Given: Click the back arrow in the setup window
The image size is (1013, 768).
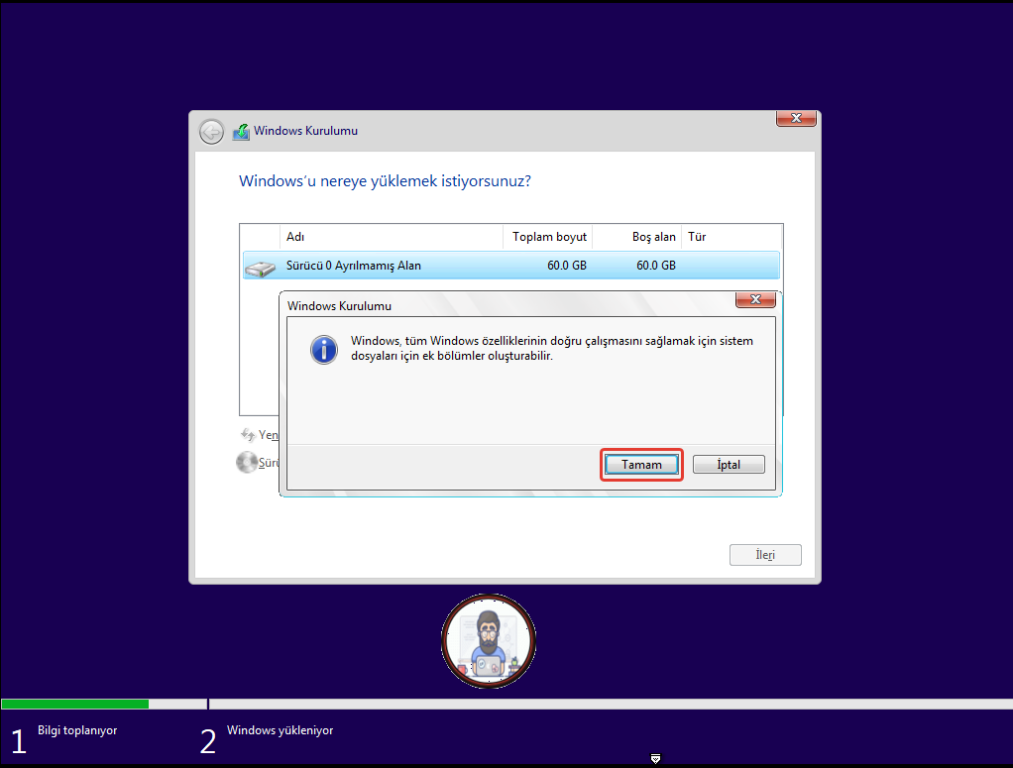Looking at the screenshot, I should [211, 132].
